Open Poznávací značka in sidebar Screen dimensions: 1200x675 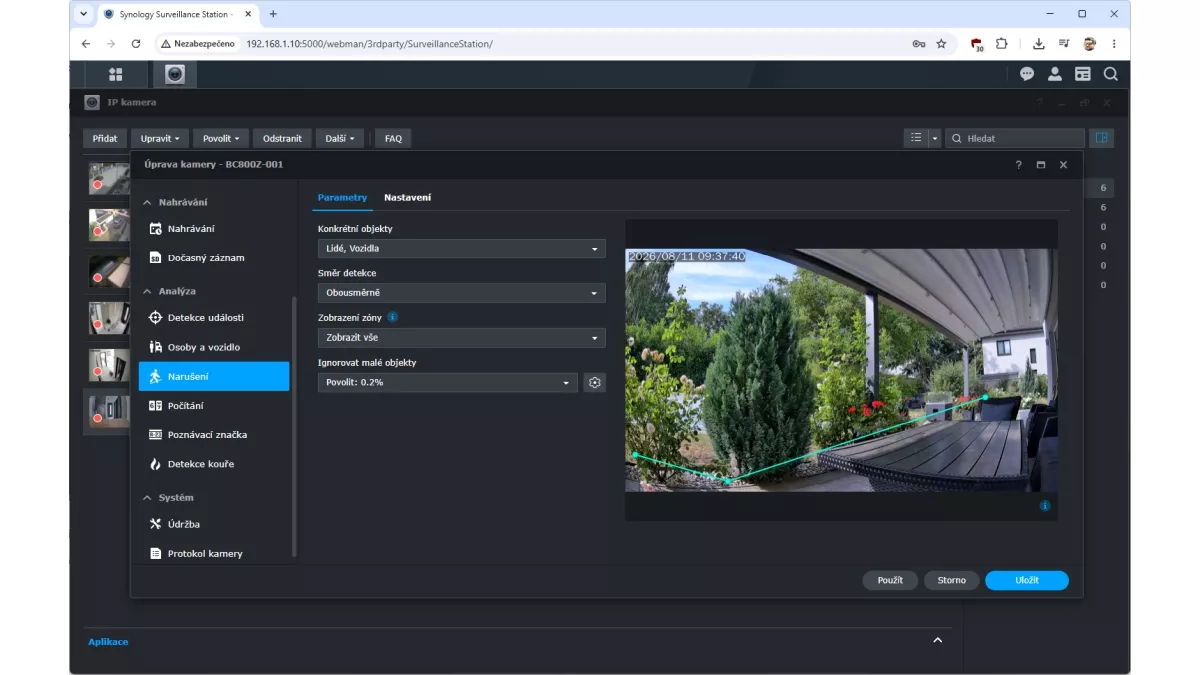[x=214, y=435]
